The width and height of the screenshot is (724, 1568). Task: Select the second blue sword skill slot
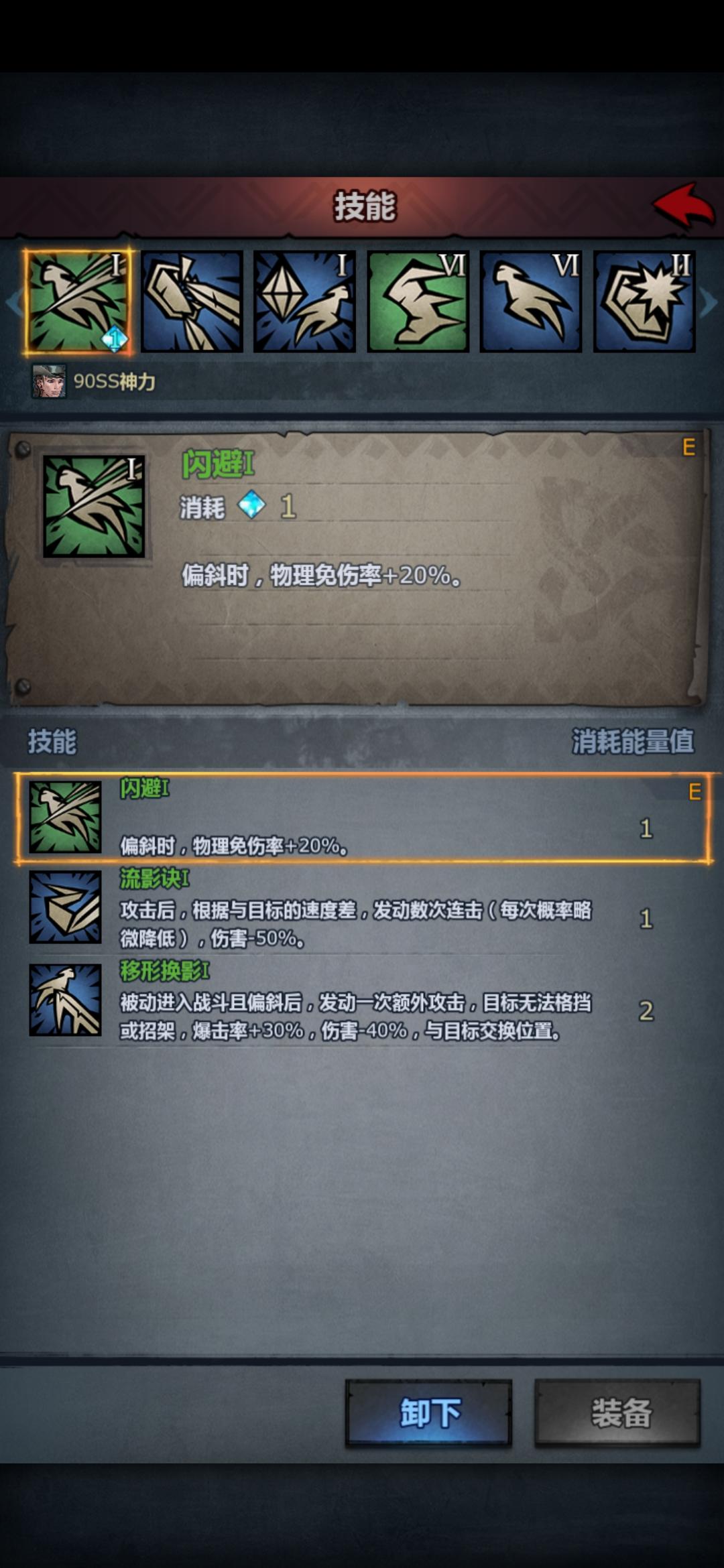192,302
